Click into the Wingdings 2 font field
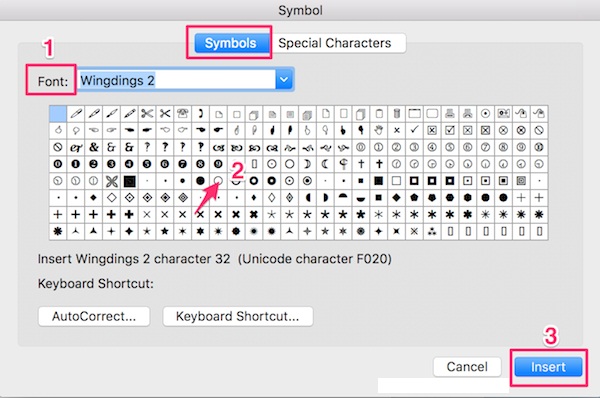This screenshot has width=600, height=398. pyautogui.click(x=177, y=80)
